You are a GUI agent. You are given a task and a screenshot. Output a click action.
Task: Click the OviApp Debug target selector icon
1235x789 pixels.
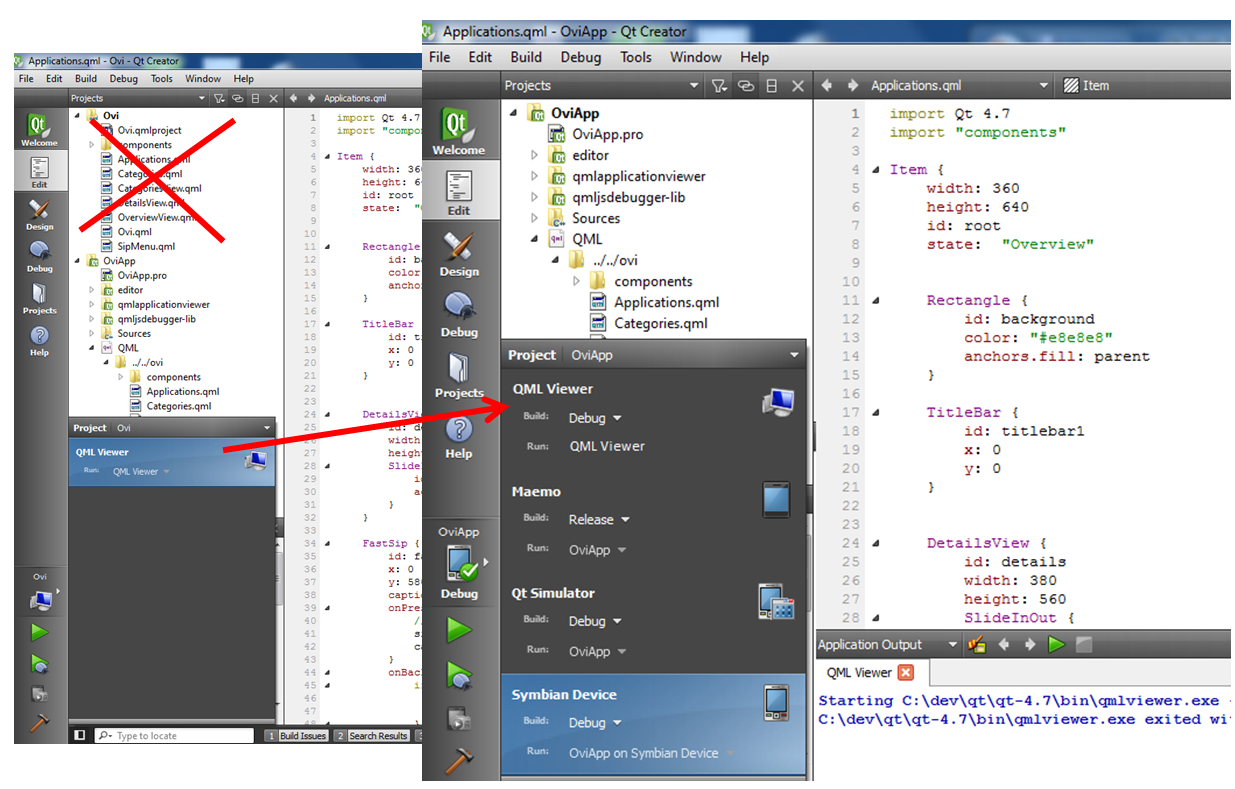pyautogui.click(x=460, y=567)
